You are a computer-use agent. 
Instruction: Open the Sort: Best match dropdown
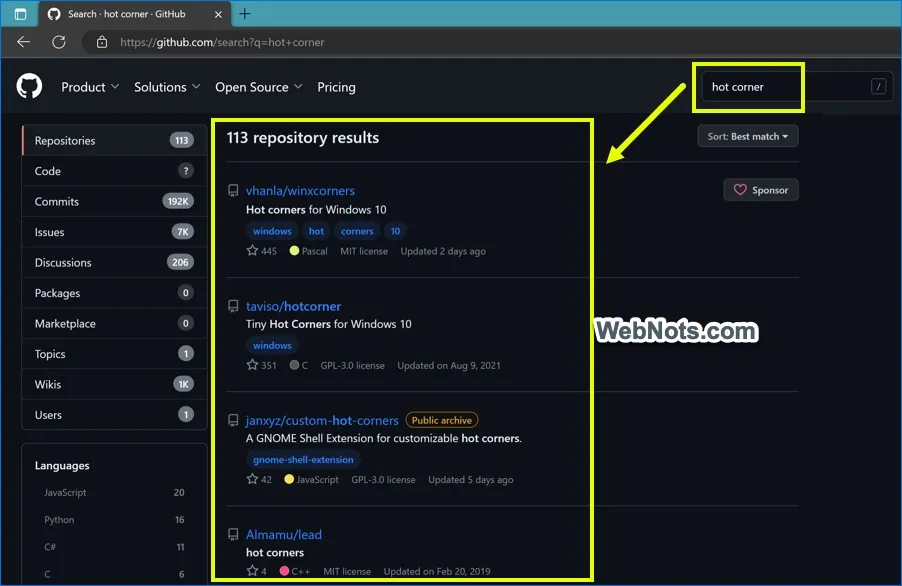click(x=747, y=136)
